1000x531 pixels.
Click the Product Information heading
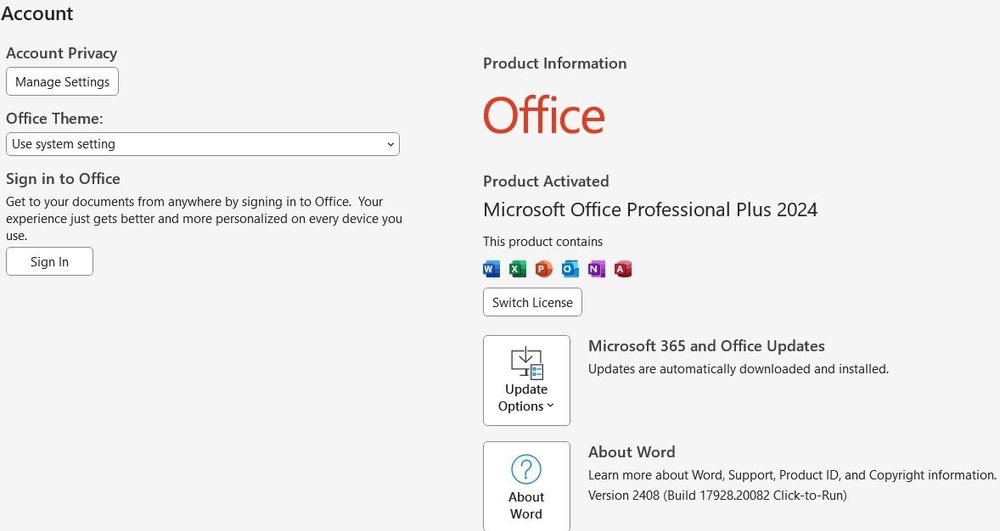[x=555, y=63]
